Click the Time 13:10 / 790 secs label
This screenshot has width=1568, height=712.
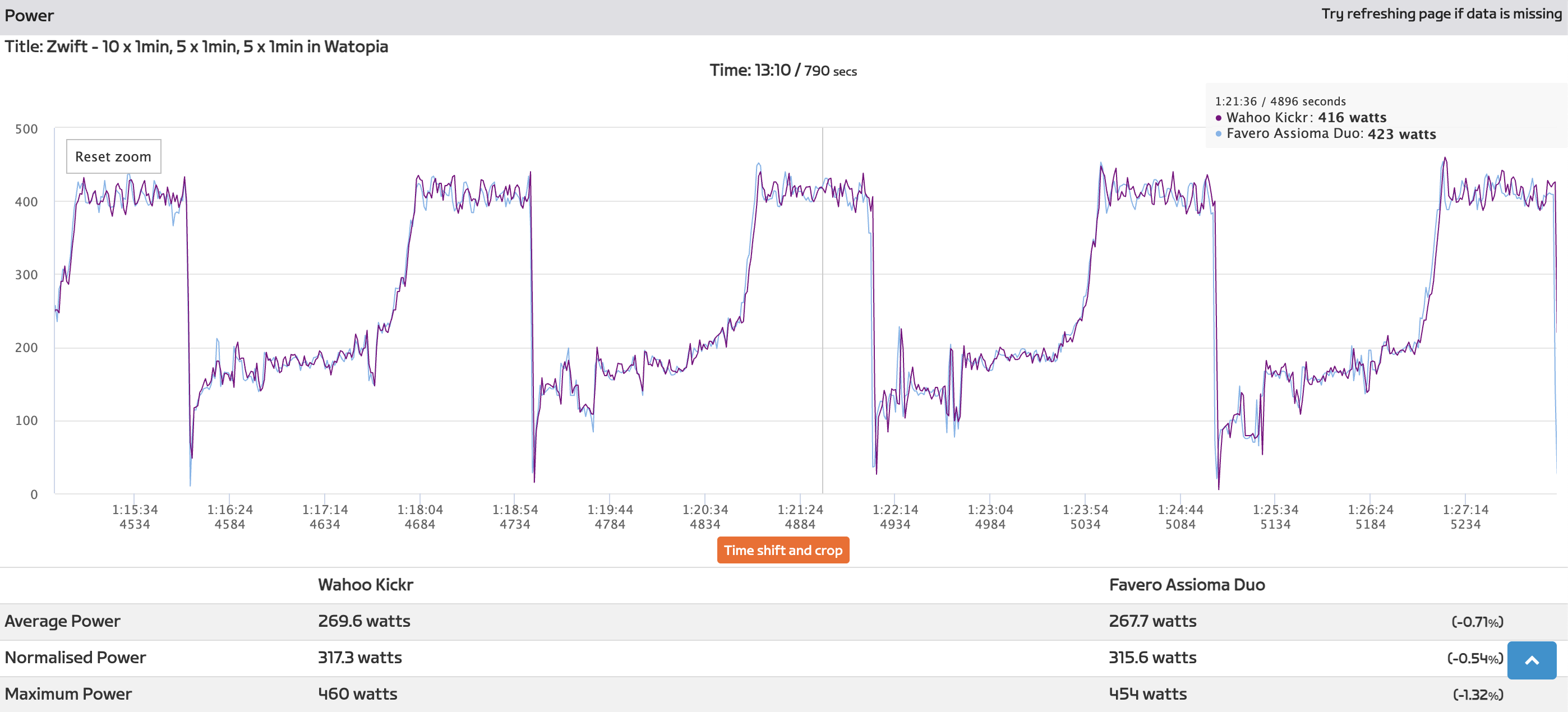point(783,71)
